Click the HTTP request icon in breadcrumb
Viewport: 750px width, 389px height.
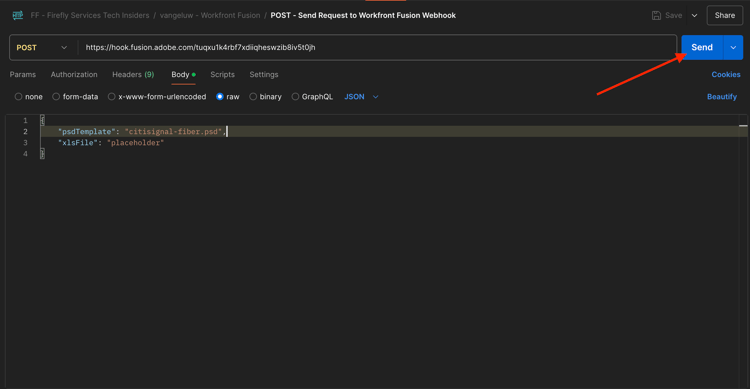18,15
